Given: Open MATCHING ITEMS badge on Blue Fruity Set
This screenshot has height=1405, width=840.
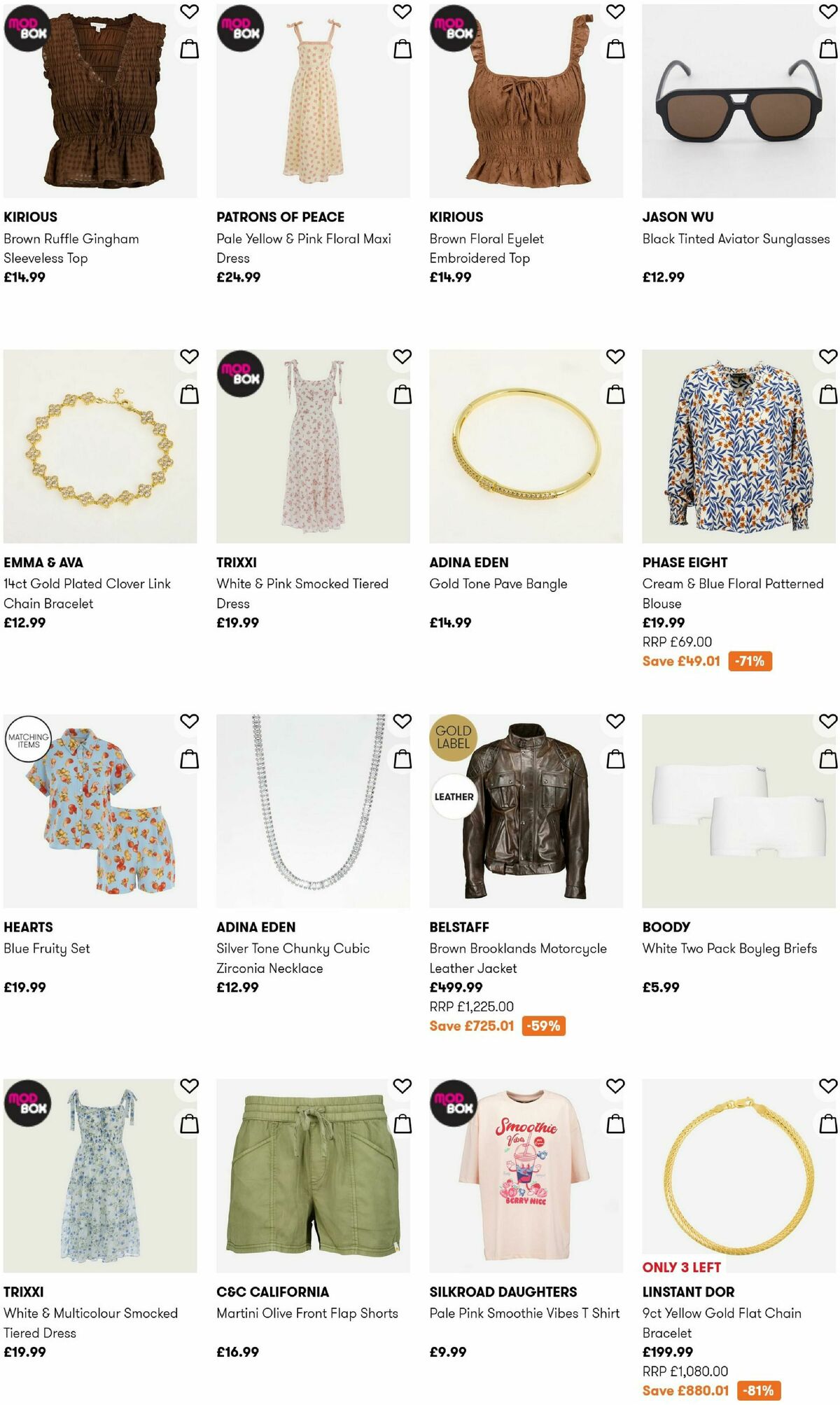Looking at the screenshot, I should tap(27, 738).
